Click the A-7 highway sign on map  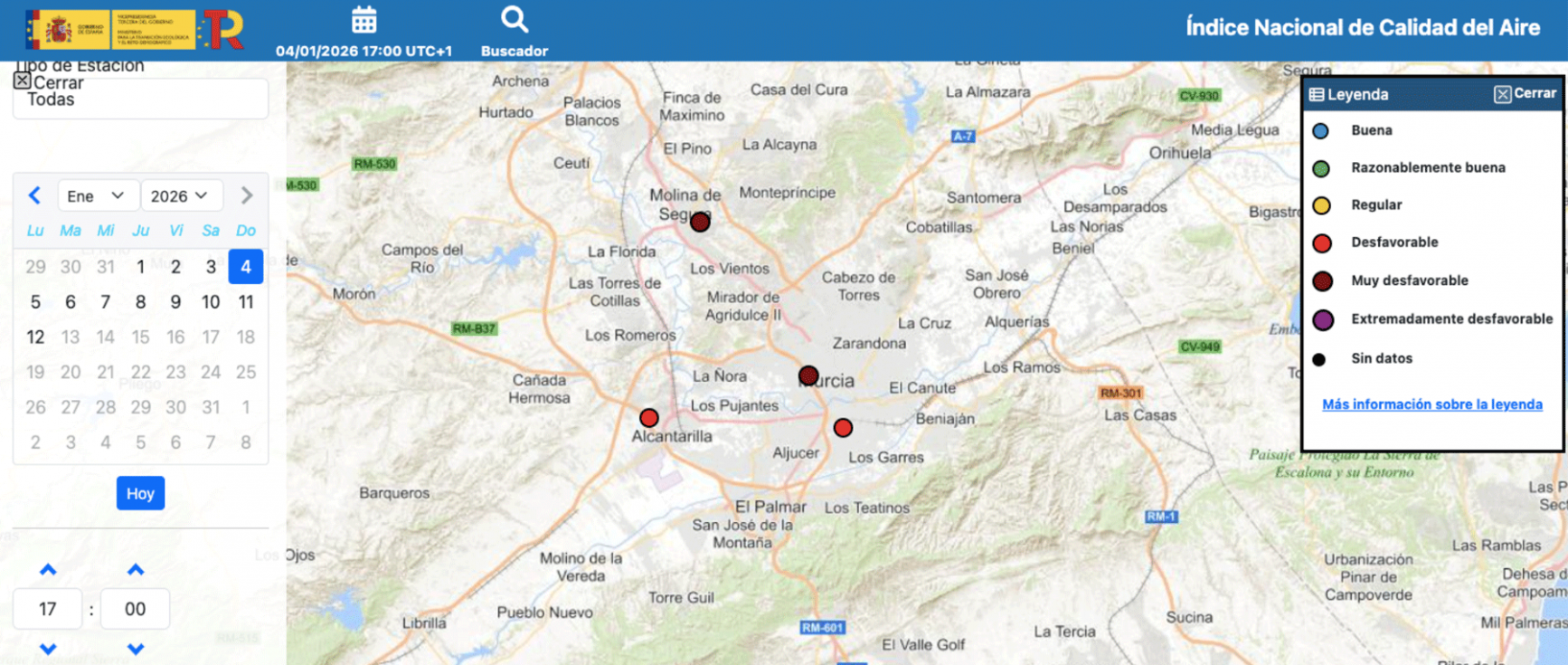pos(963,137)
